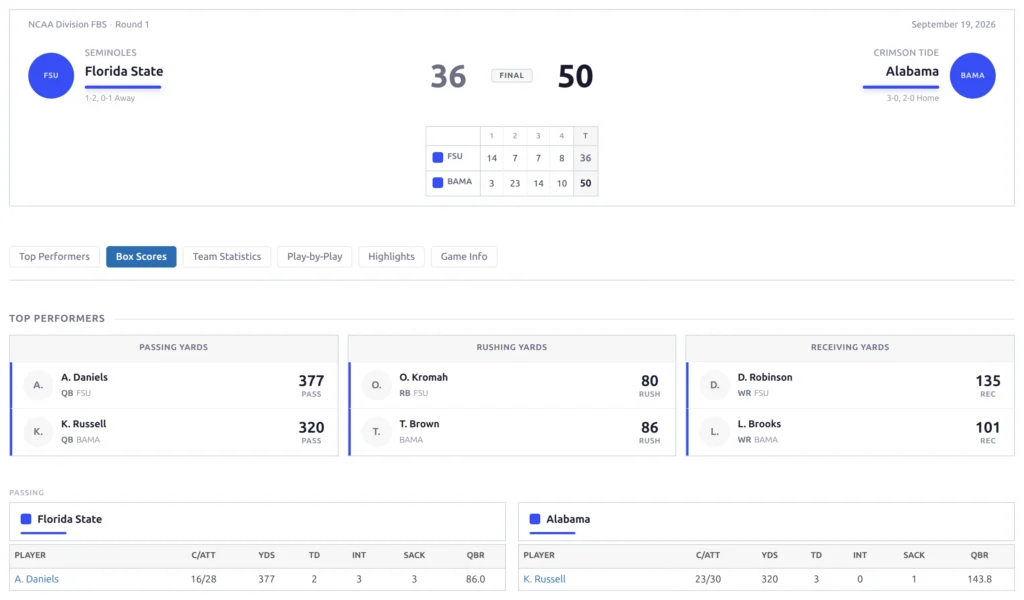The image size is (1024, 600).
Task: Click K. Russell avatar in Passing Yards
Action: [39, 432]
